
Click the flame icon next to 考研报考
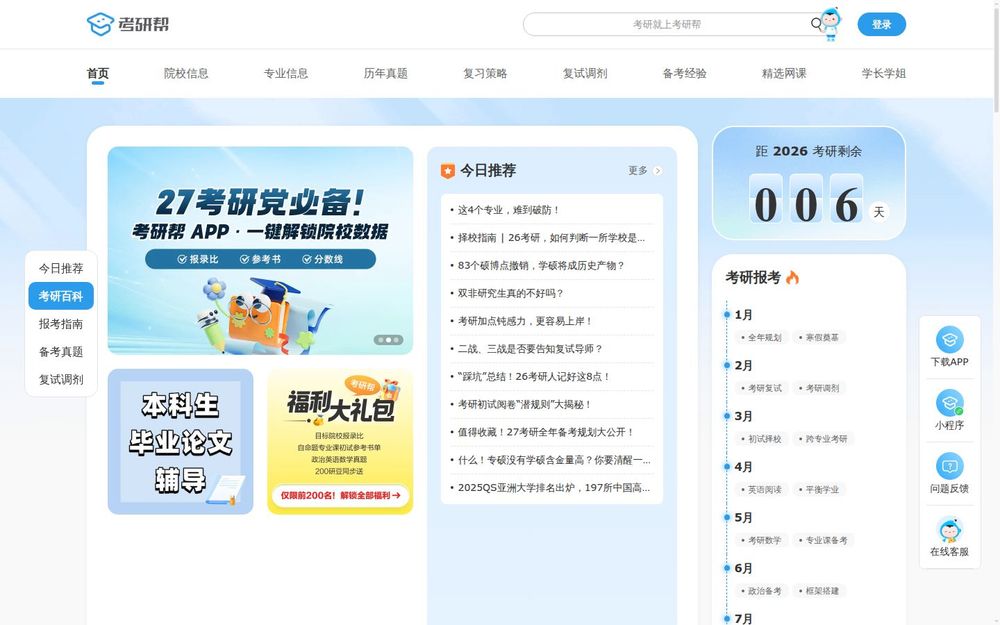coord(792,277)
